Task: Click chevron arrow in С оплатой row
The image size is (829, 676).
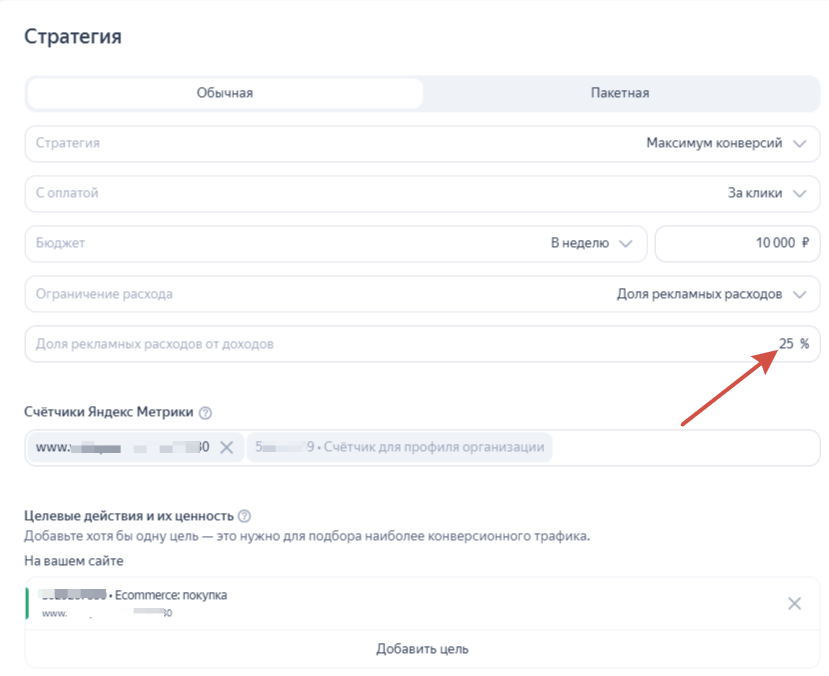Action: pos(799,193)
